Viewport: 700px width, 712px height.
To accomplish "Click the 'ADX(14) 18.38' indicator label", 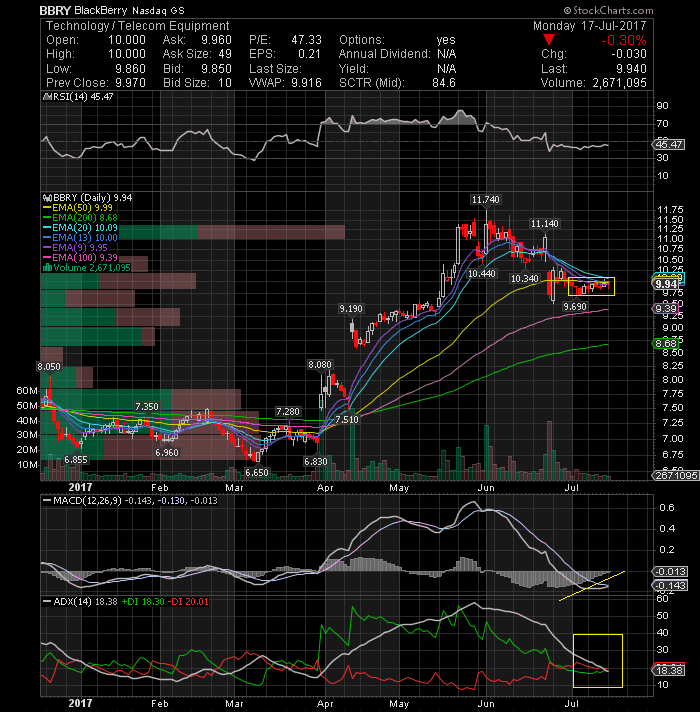I will (x=85, y=602).
